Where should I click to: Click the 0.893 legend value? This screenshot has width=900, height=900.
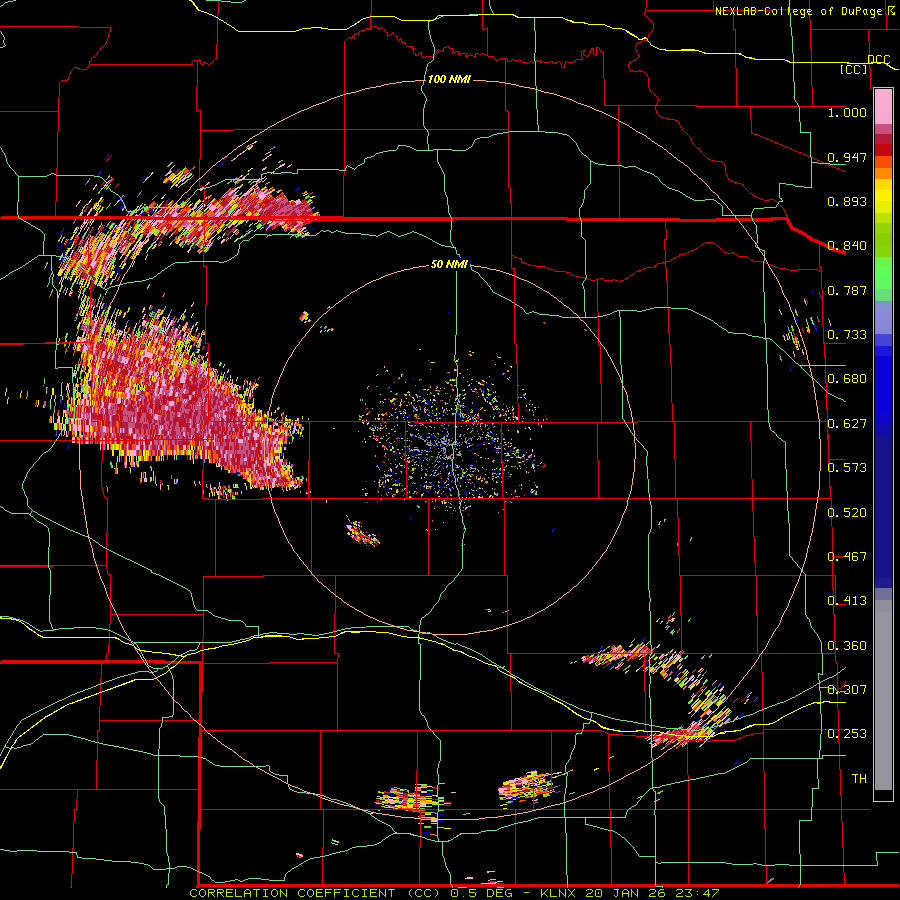point(847,201)
